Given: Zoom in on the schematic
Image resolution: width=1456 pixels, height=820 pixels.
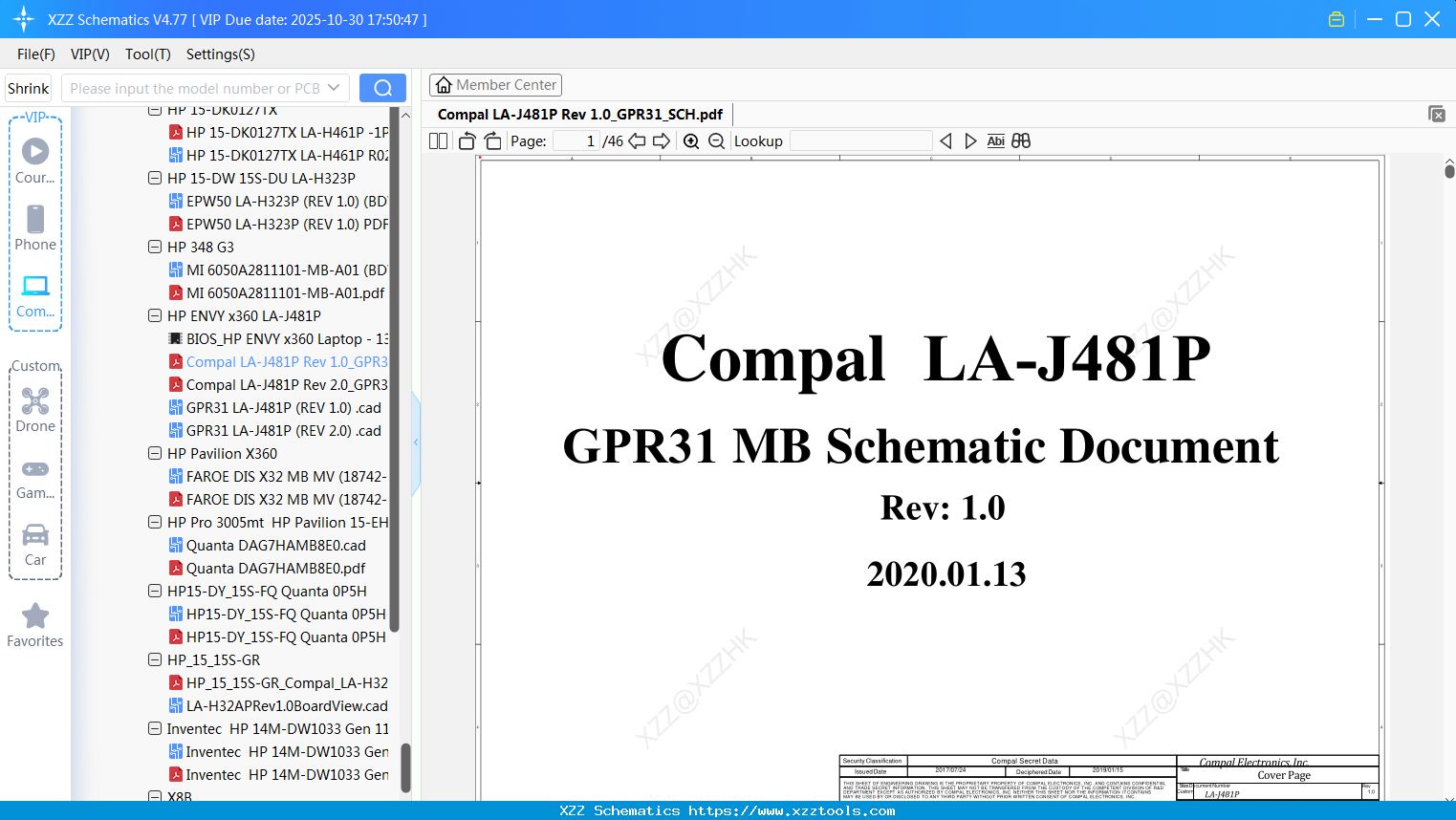Looking at the screenshot, I should [691, 141].
